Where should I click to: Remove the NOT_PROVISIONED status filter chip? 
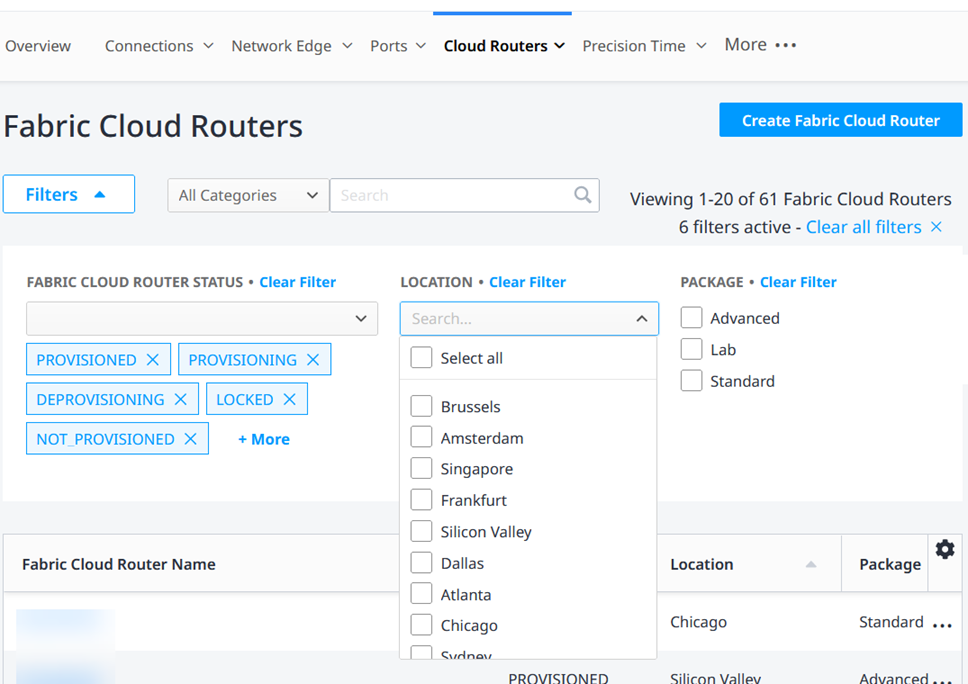click(190, 439)
